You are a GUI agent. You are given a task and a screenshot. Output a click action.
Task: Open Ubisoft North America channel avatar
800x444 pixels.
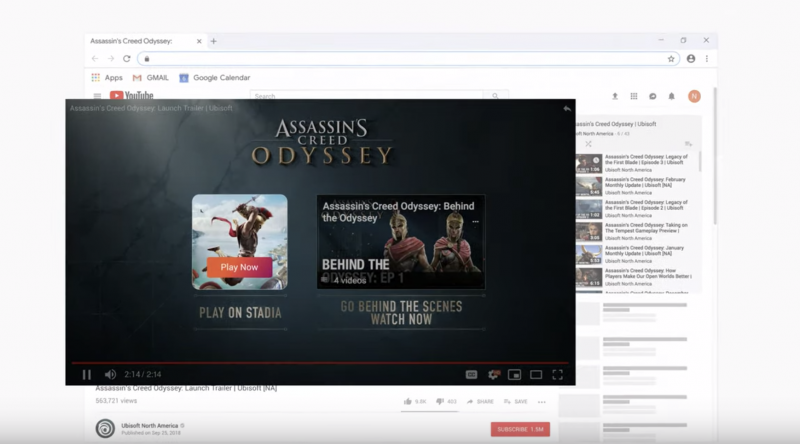pos(105,428)
